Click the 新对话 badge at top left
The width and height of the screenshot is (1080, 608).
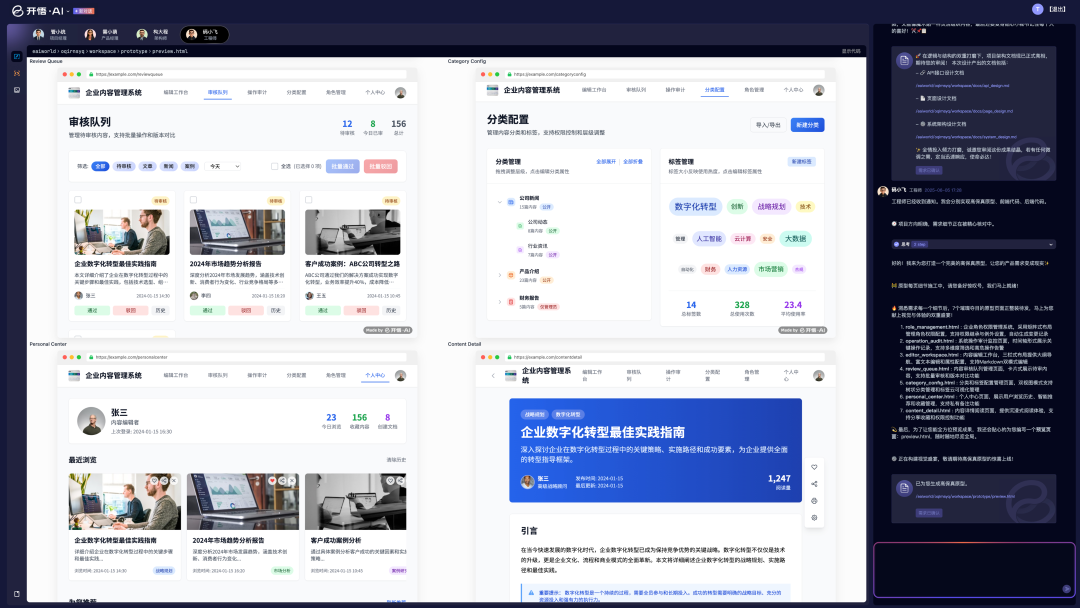coord(84,11)
